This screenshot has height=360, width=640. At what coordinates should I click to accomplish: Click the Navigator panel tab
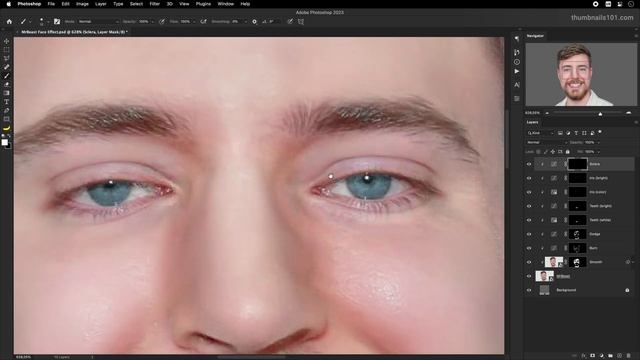pyautogui.click(x=535, y=36)
